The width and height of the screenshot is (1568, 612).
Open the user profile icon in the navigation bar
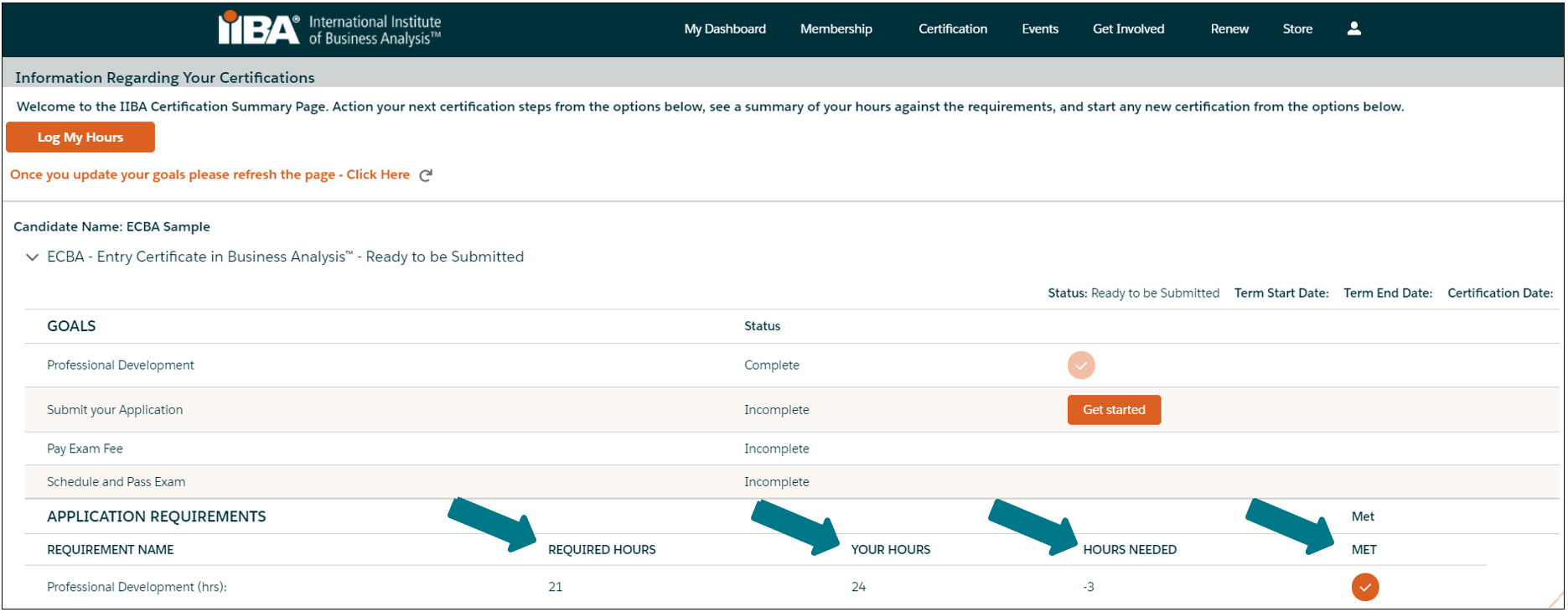pos(1353,29)
